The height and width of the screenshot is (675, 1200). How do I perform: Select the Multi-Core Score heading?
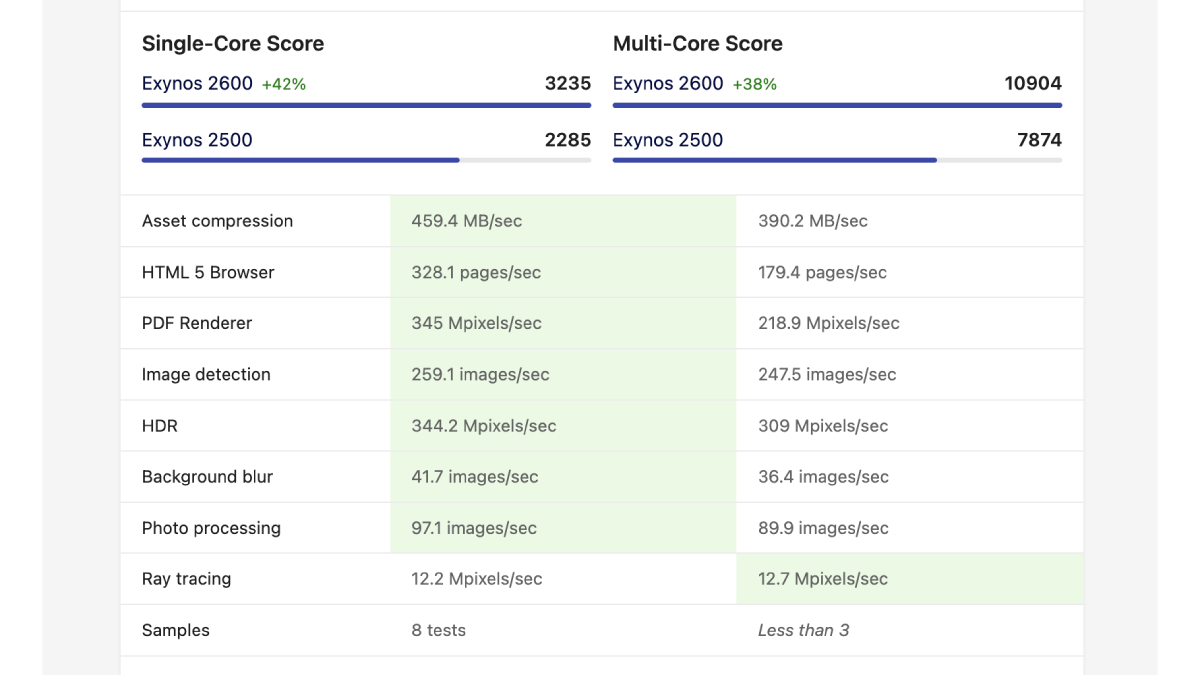click(698, 44)
